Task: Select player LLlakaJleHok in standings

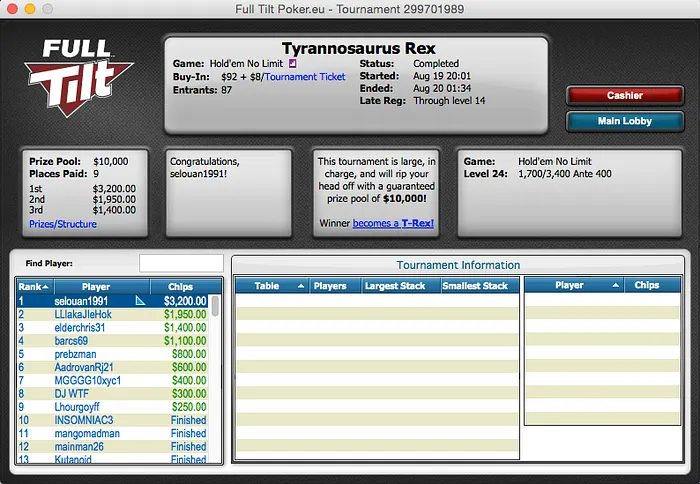Action: click(x=83, y=314)
